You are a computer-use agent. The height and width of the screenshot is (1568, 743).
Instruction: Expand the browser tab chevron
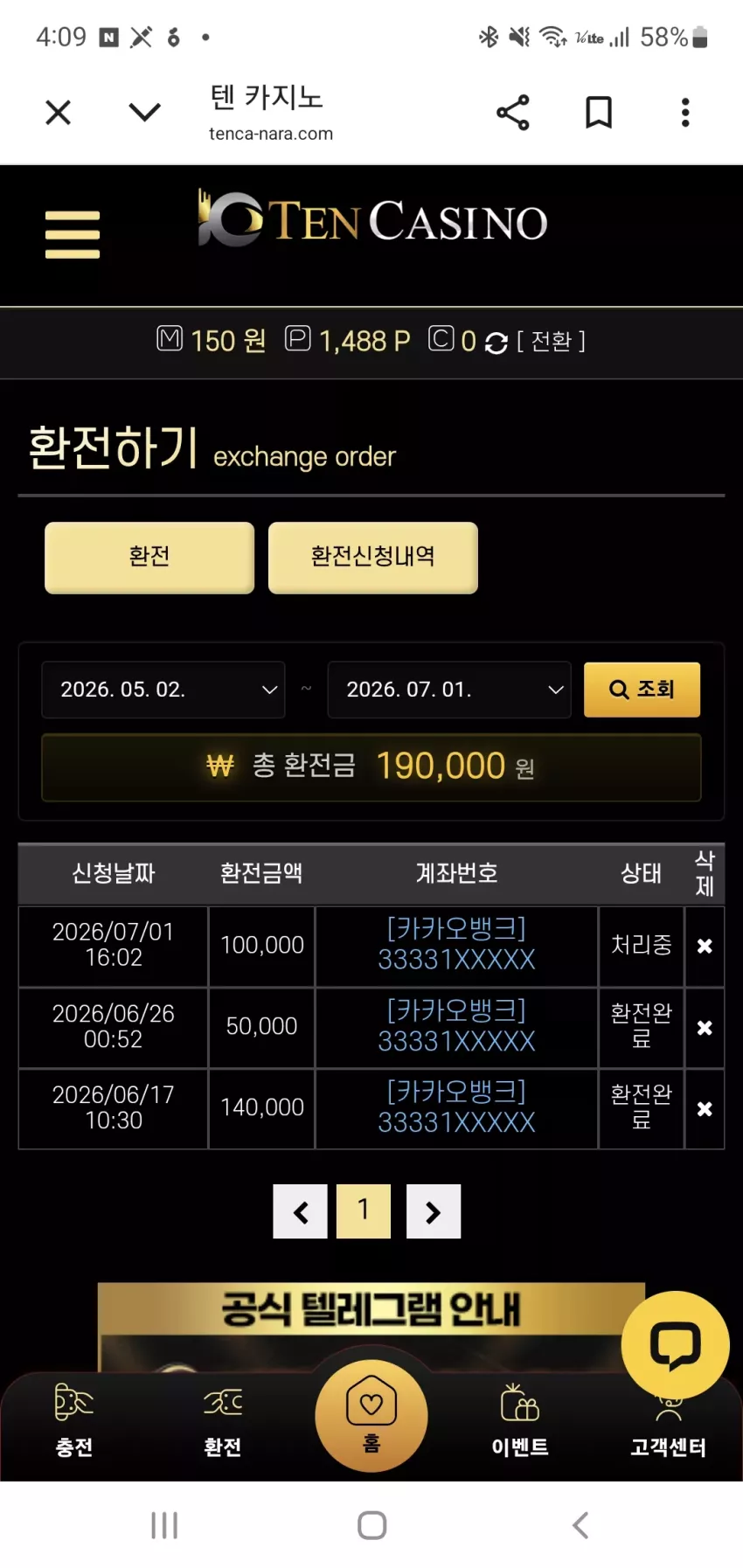click(x=144, y=112)
